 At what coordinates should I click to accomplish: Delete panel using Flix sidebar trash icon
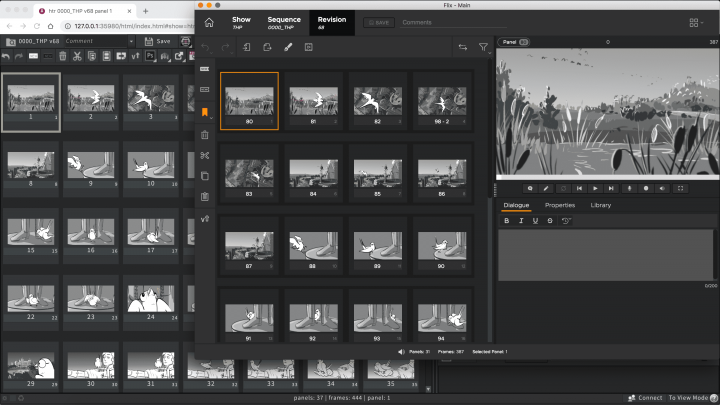click(x=204, y=135)
